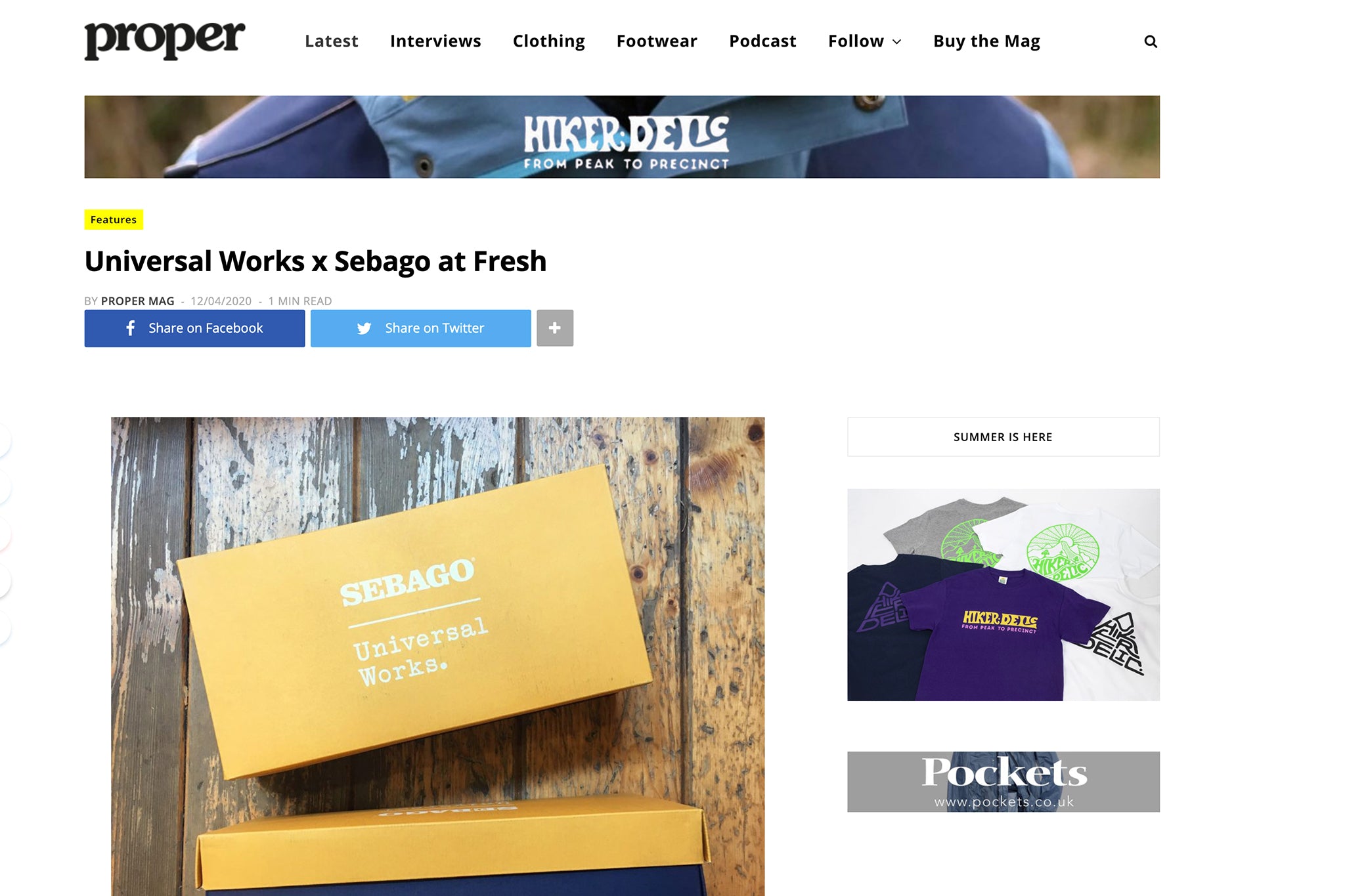Open the search magnifier icon
Viewport: 1345px width, 896px height.
1150,41
